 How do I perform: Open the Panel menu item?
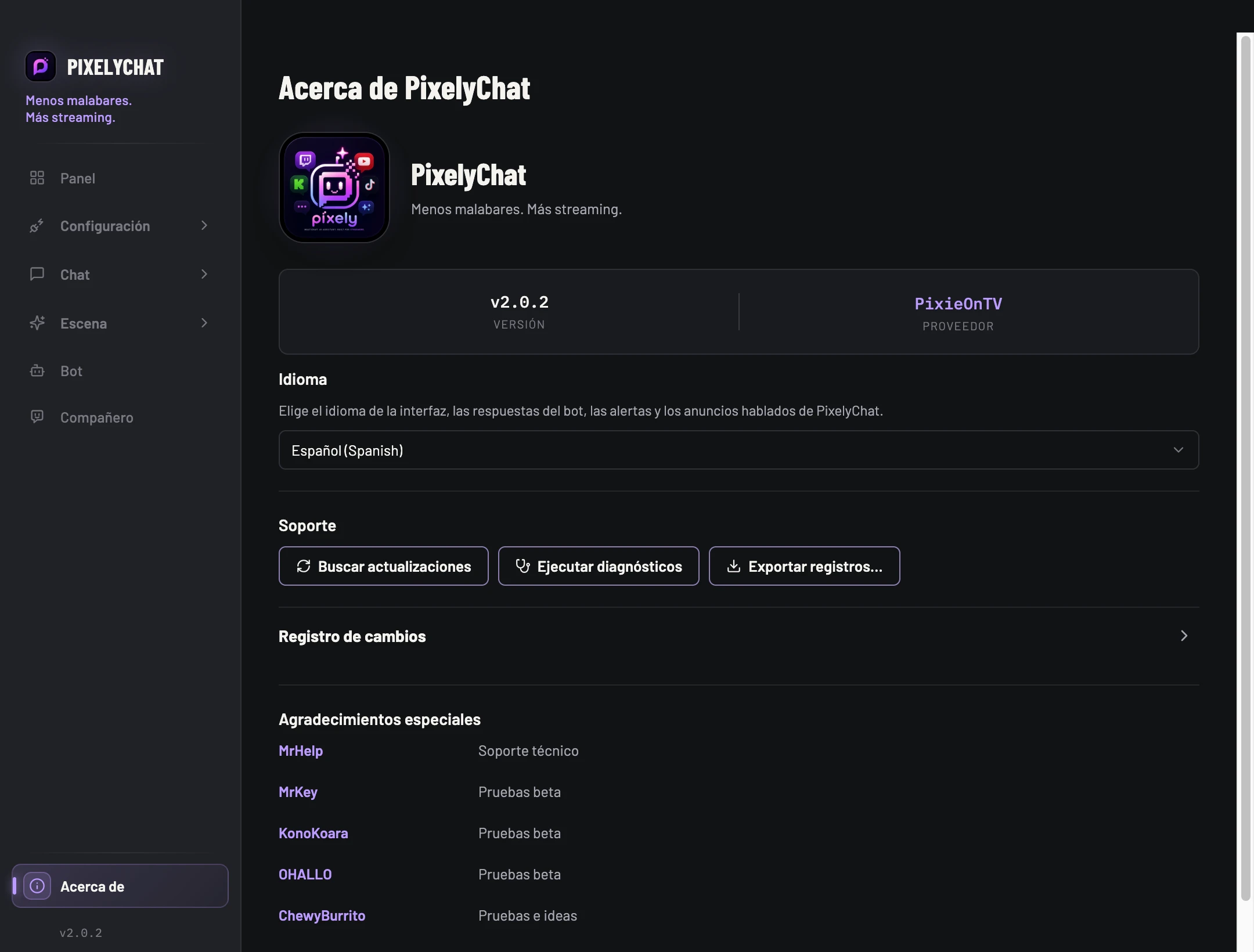(x=120, y=178)
